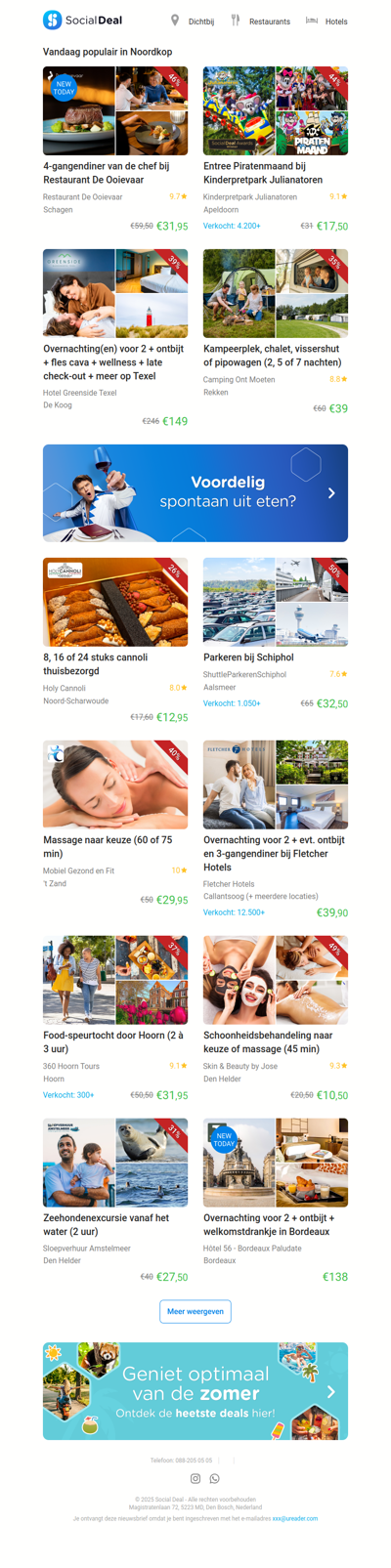Open the Restaurants menu item
The width and height of the screenshot is (391, 1568).
(x=270, y=21)
